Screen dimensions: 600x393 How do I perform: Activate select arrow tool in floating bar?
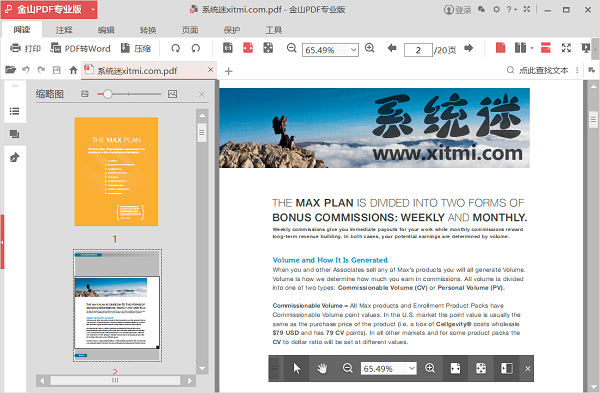point(297,368)
